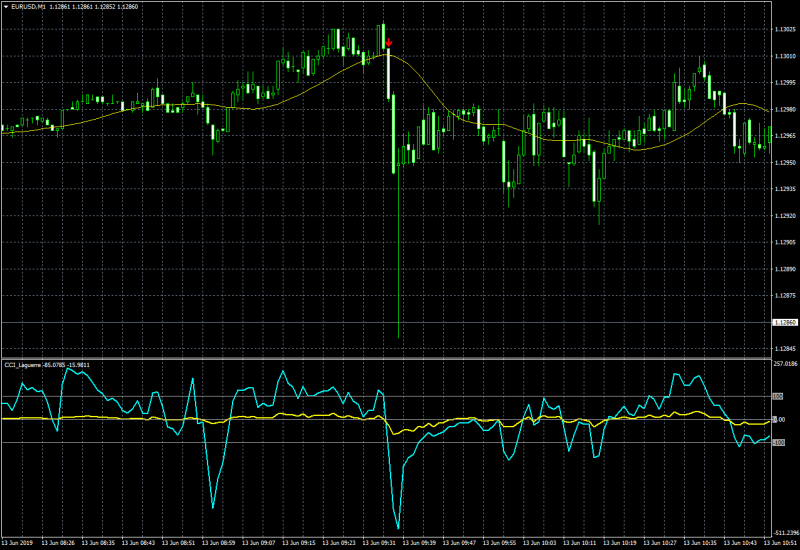Click the 1.12935 price axis label
Image resolution: width=800 pixels, height=550 pixels.
coord(785,189)
